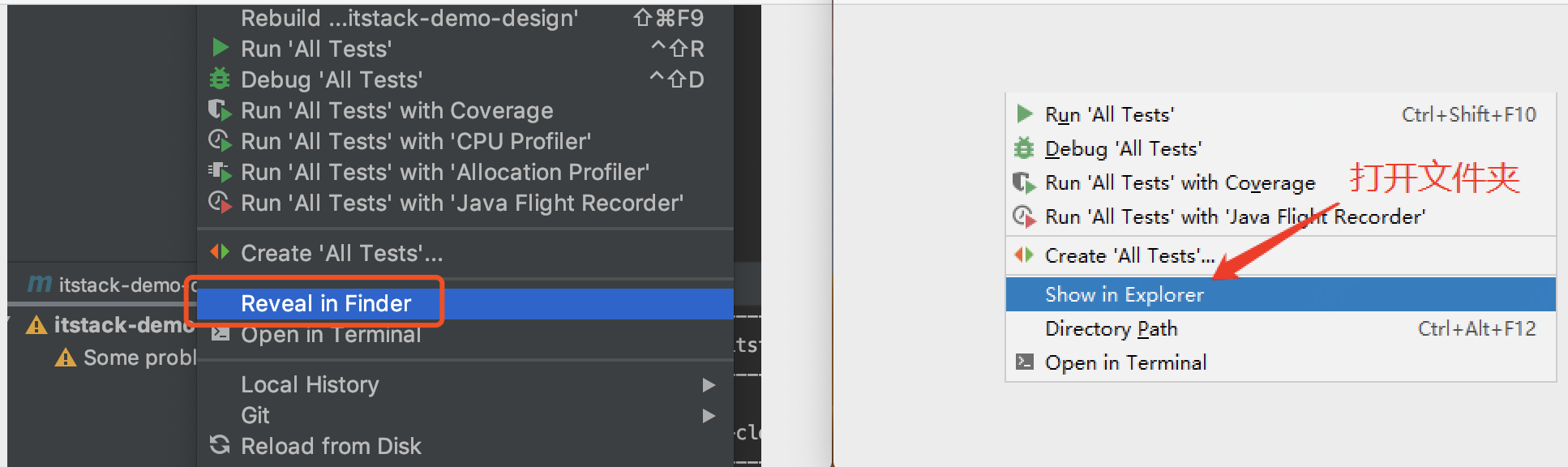Click the Java Flight Recorder icon in dark menu

(x=220, y=202)
